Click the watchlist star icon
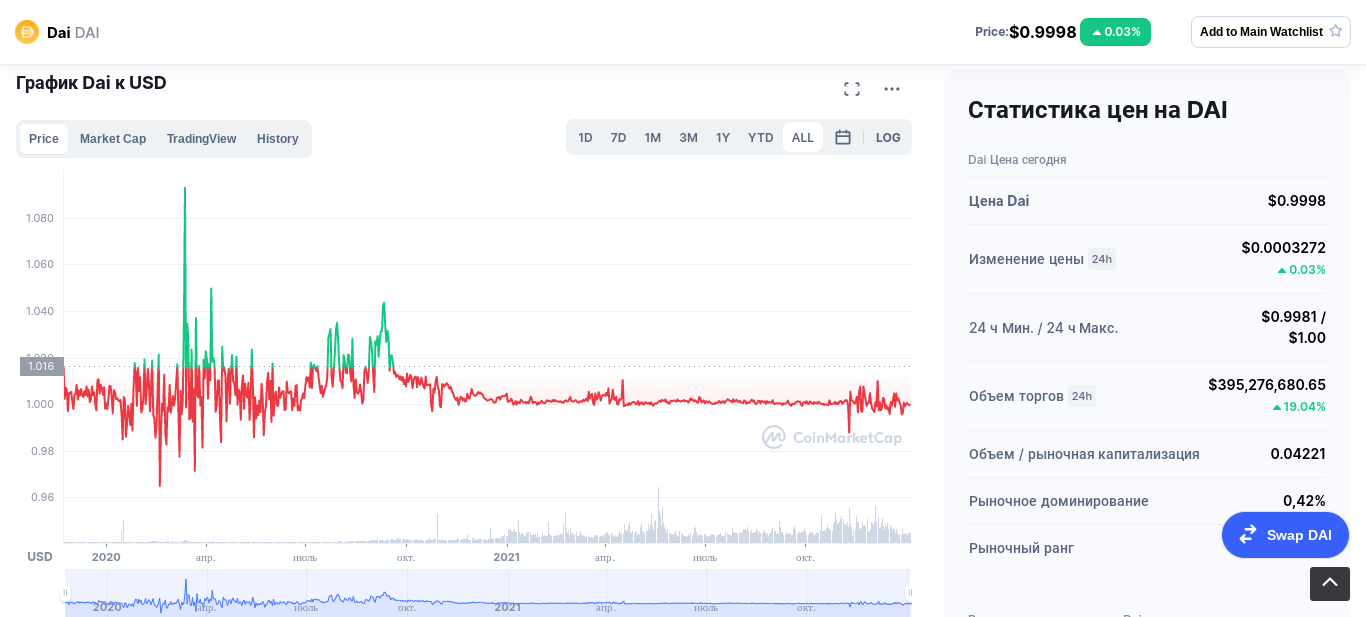1366x617 pixels. pos(1335,31)
